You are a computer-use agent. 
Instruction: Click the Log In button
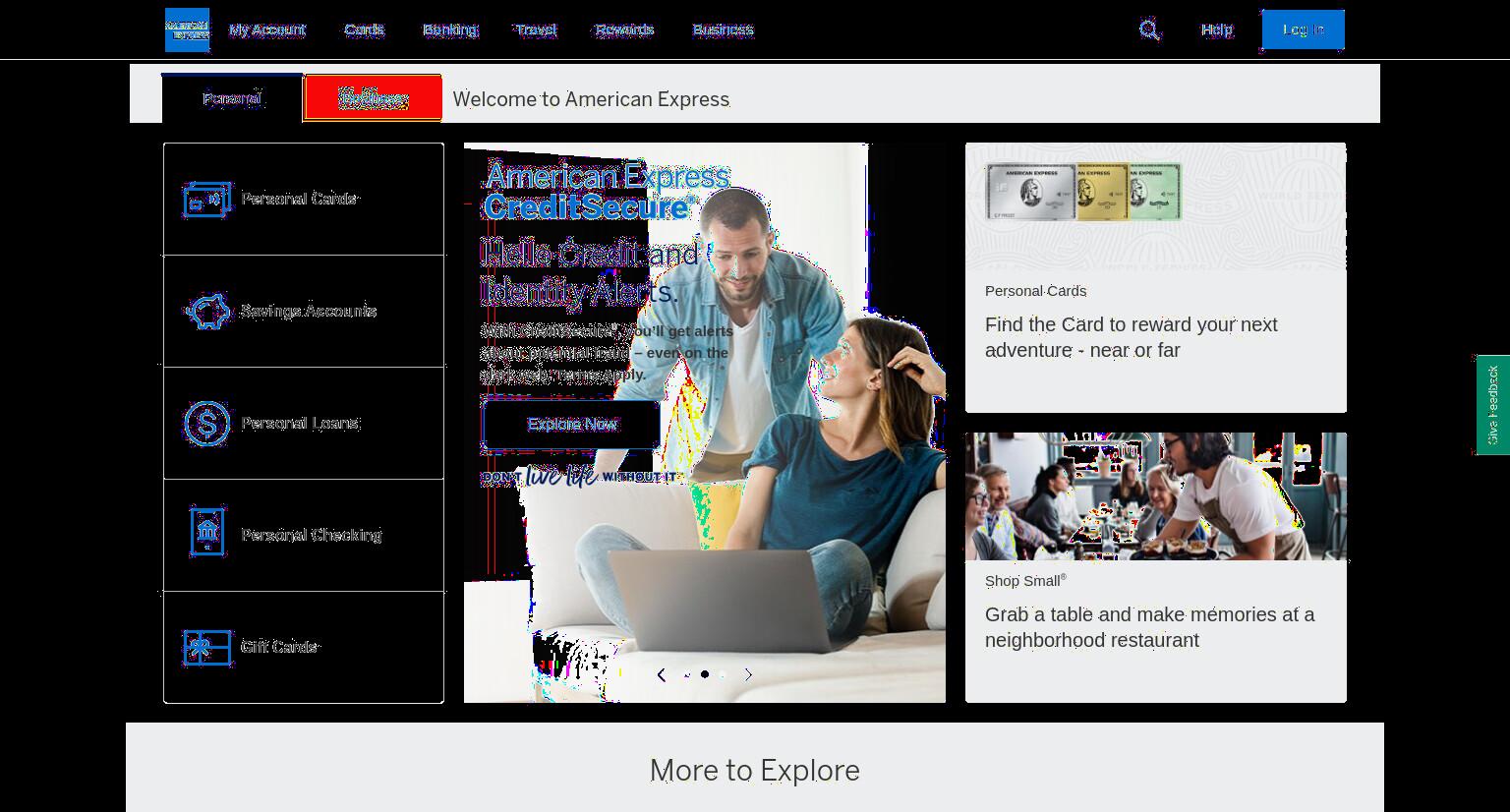point(1303,29)
